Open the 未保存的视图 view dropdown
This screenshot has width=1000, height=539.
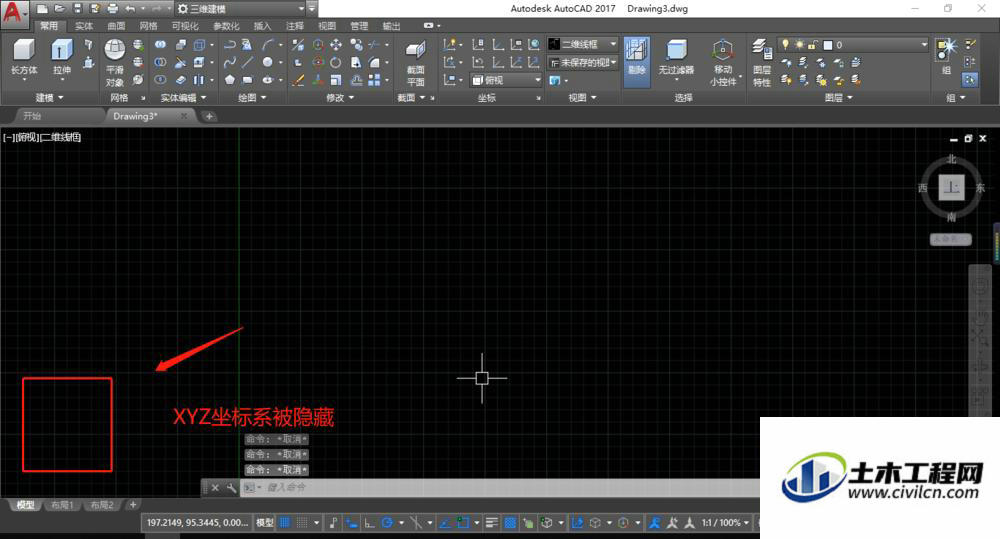tap(583, 63)
